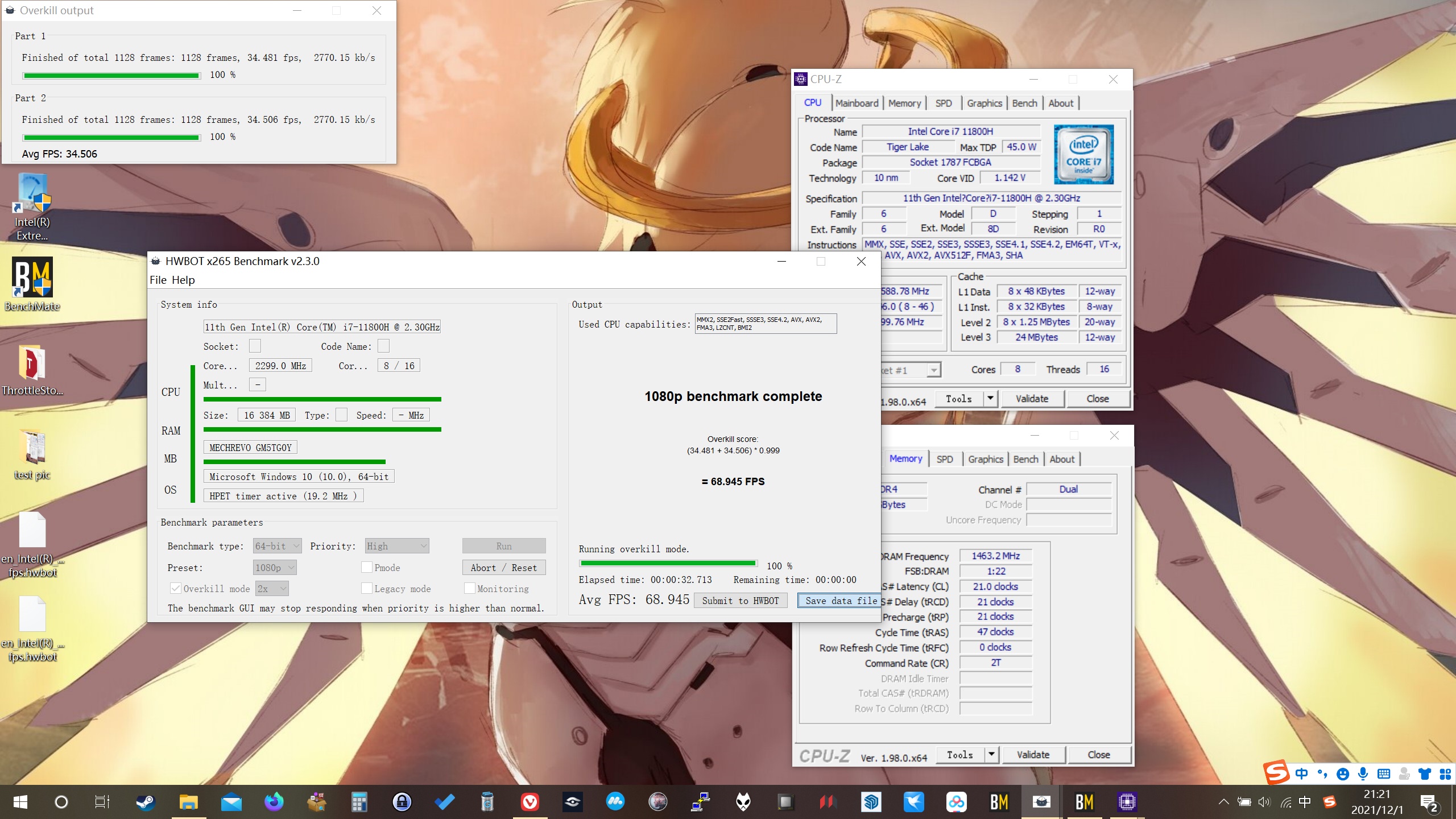Toggle the Overkill mode checkbox

coord(176,589)
